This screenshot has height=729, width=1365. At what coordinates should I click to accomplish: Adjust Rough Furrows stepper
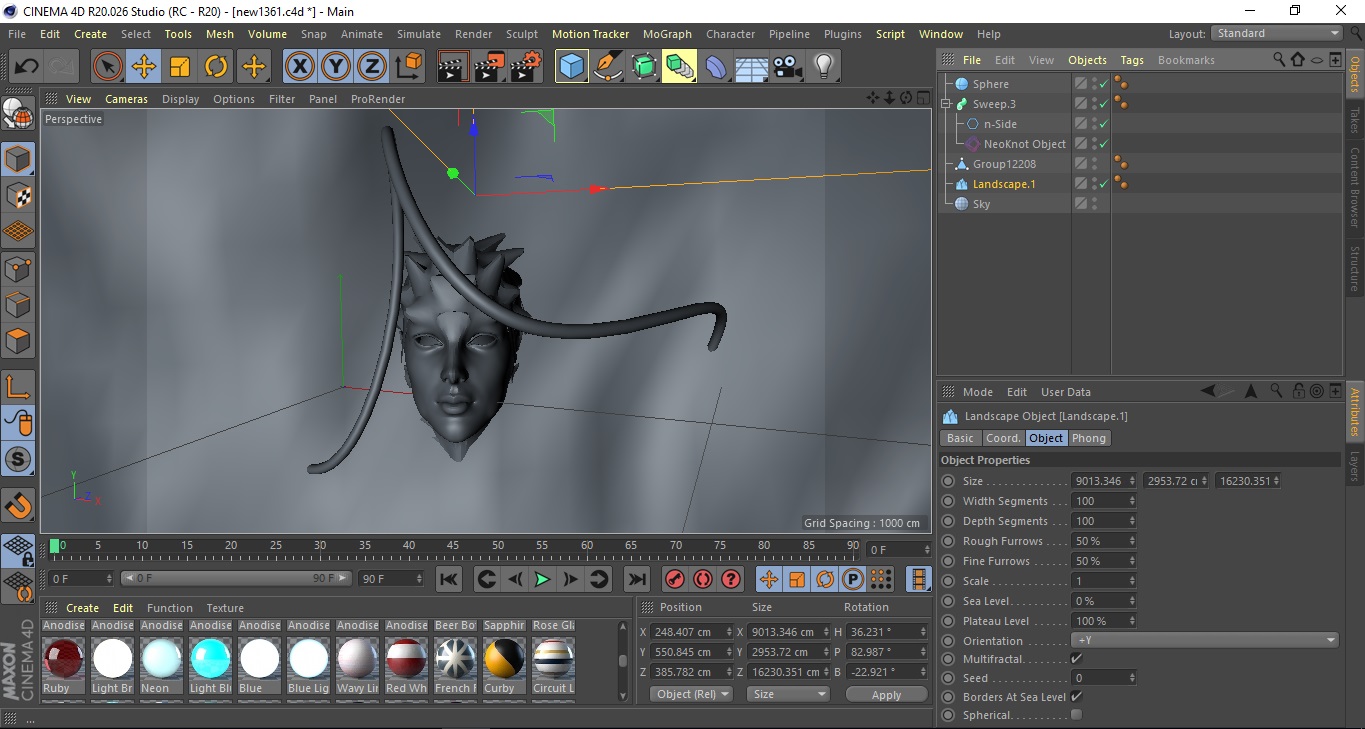tap(1132, 541)
